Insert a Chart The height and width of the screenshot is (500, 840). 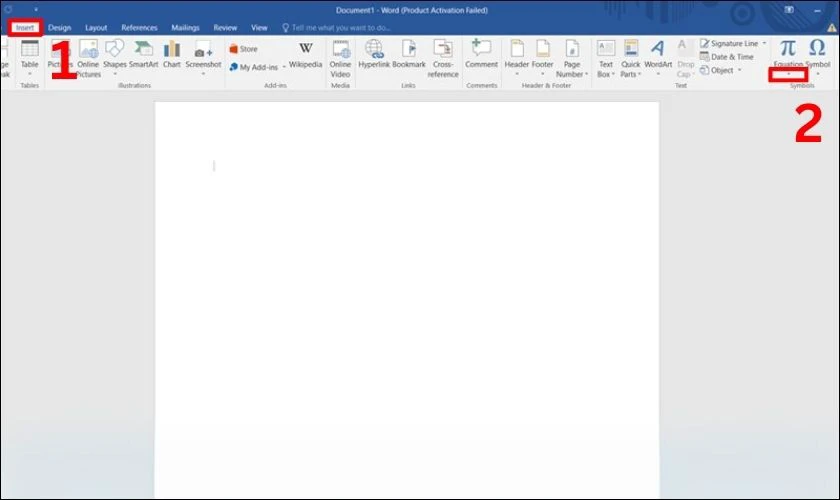tap(172, 55)
